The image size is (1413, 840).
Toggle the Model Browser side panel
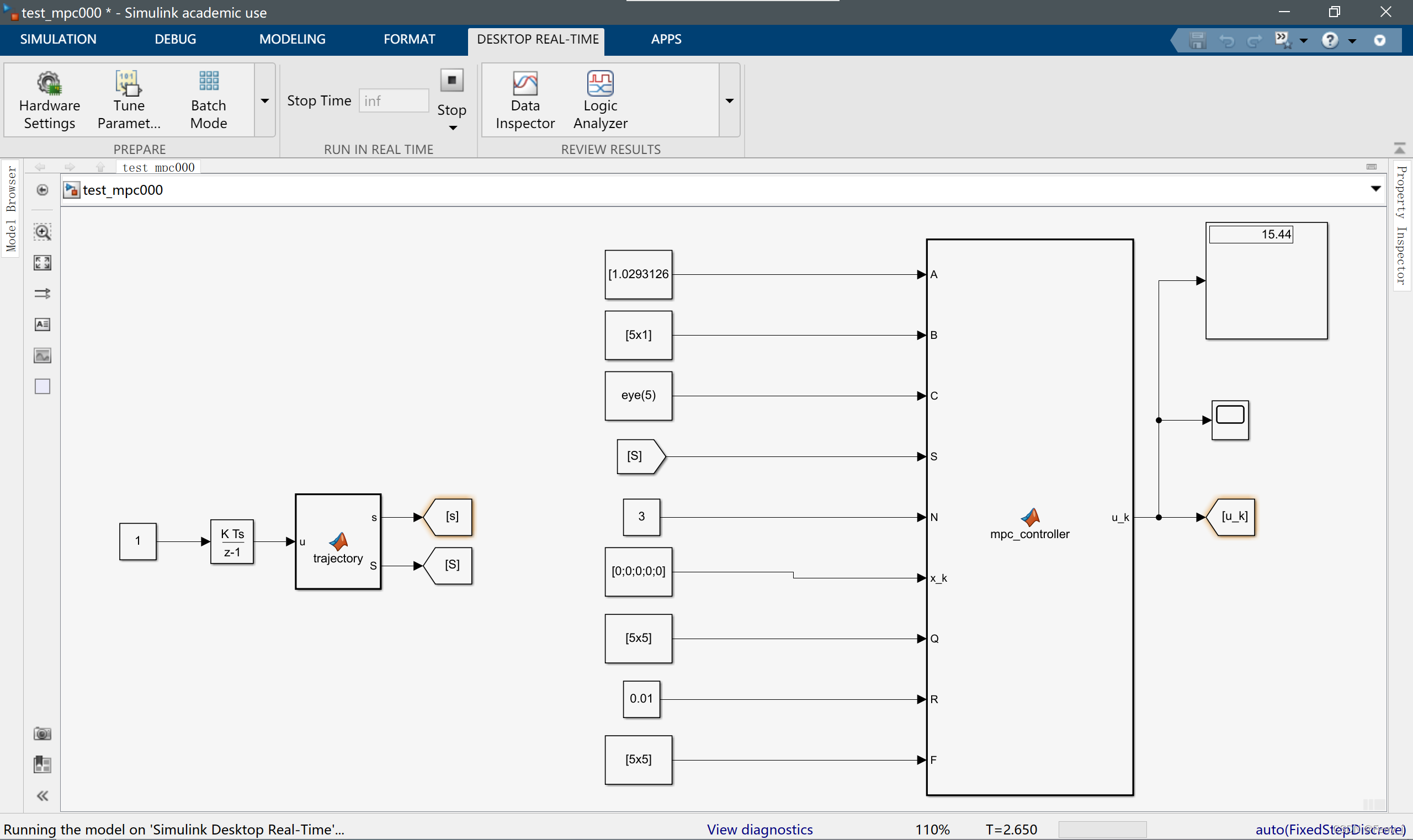[10, 208]
